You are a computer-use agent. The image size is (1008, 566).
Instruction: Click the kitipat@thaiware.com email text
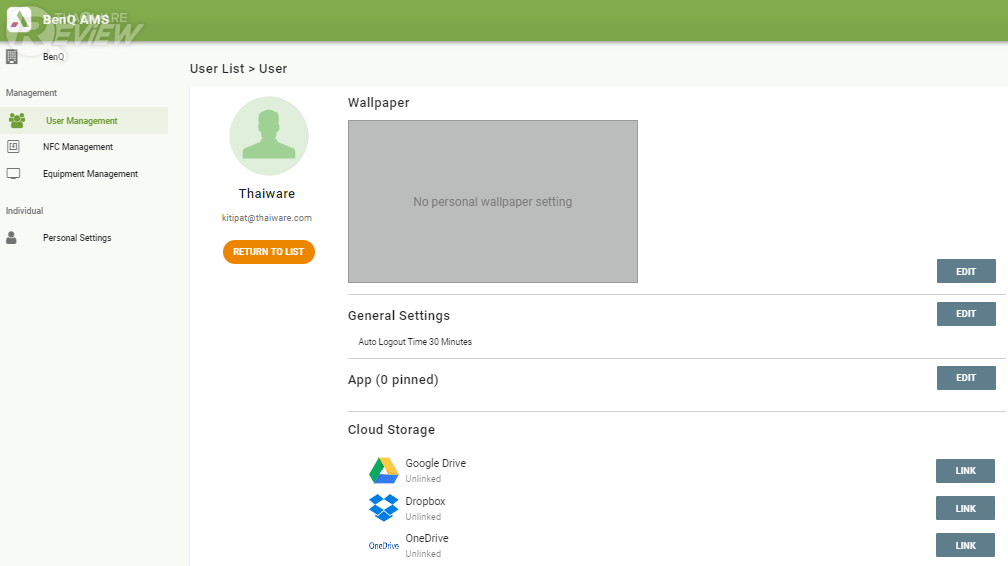267,218
